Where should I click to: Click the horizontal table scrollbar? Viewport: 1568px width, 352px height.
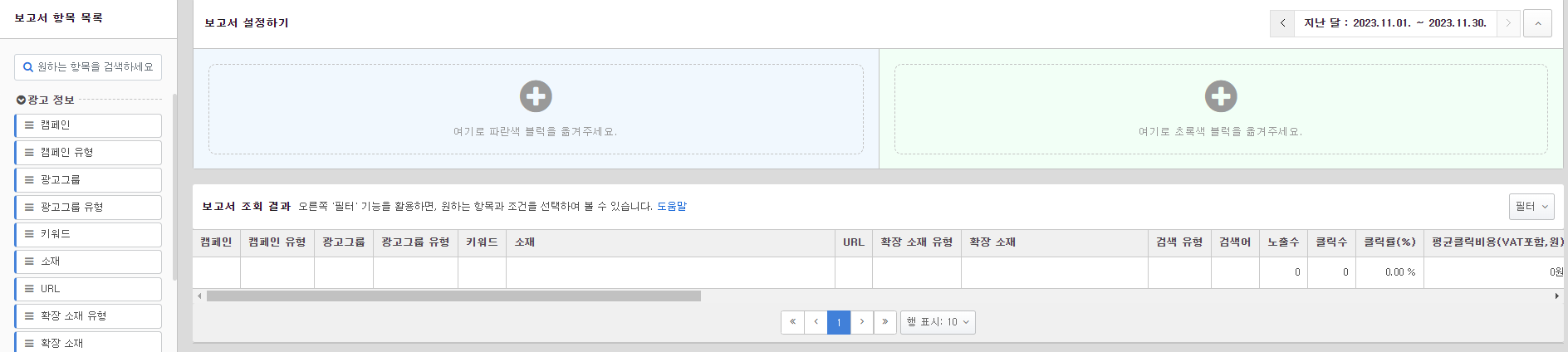453,296
